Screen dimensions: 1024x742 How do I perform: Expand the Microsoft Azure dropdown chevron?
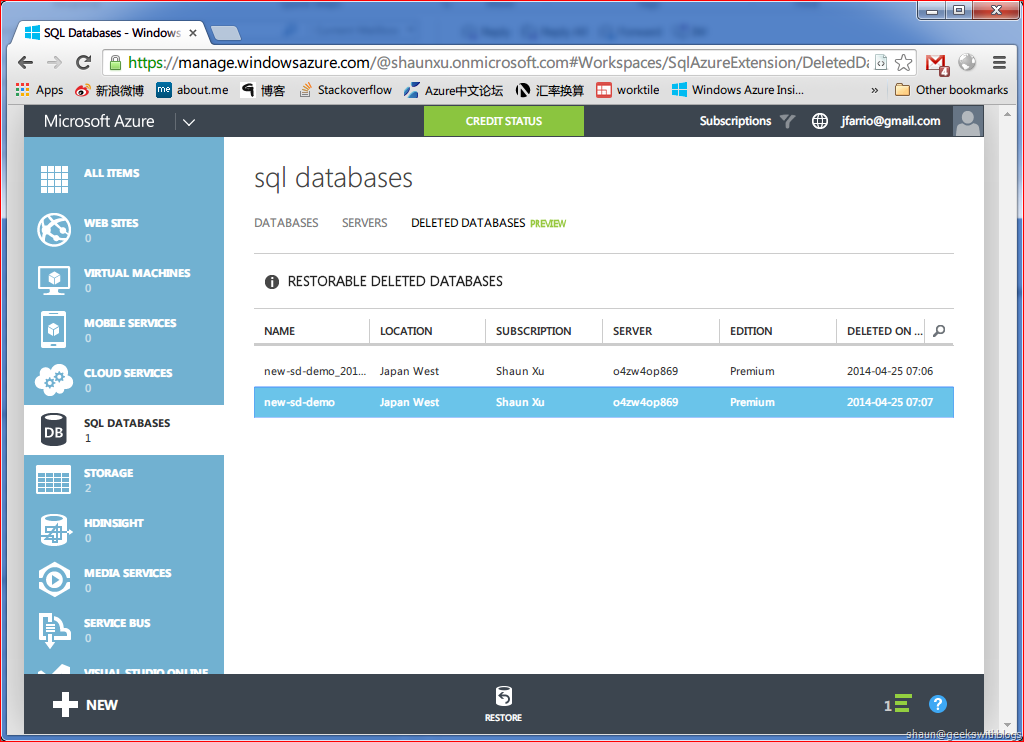(x=189, y=122)
